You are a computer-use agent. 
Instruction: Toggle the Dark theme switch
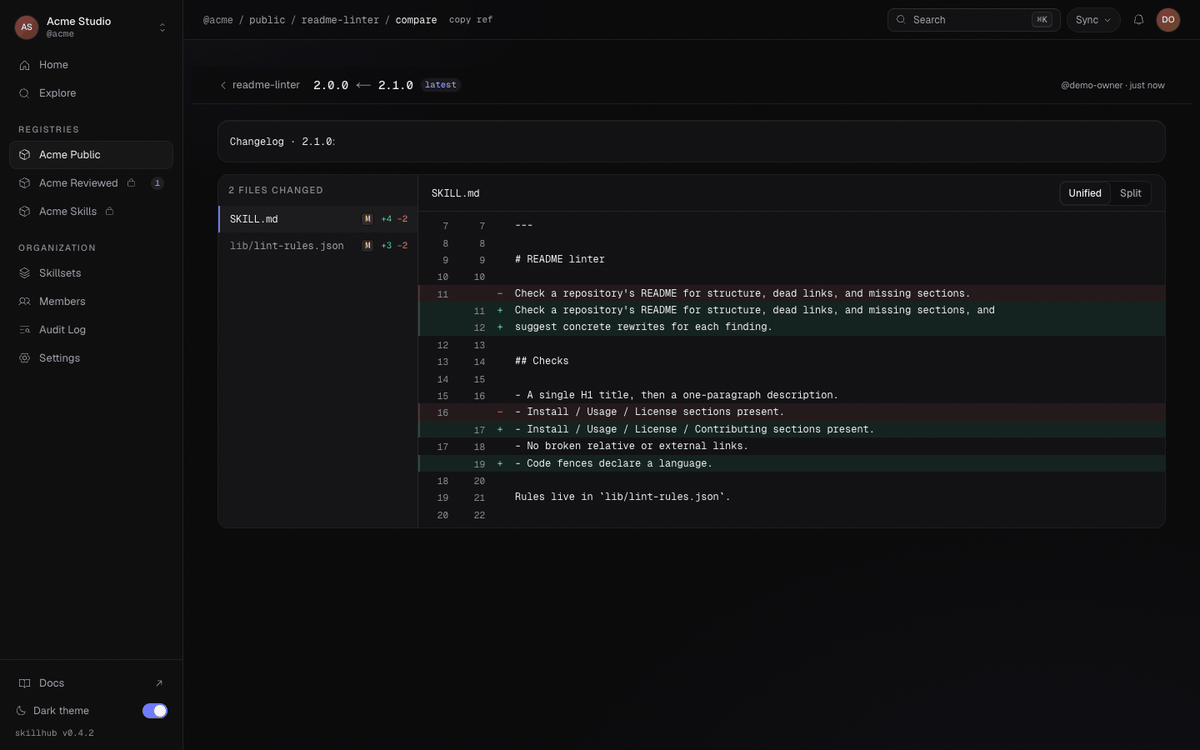pos(155,711)
